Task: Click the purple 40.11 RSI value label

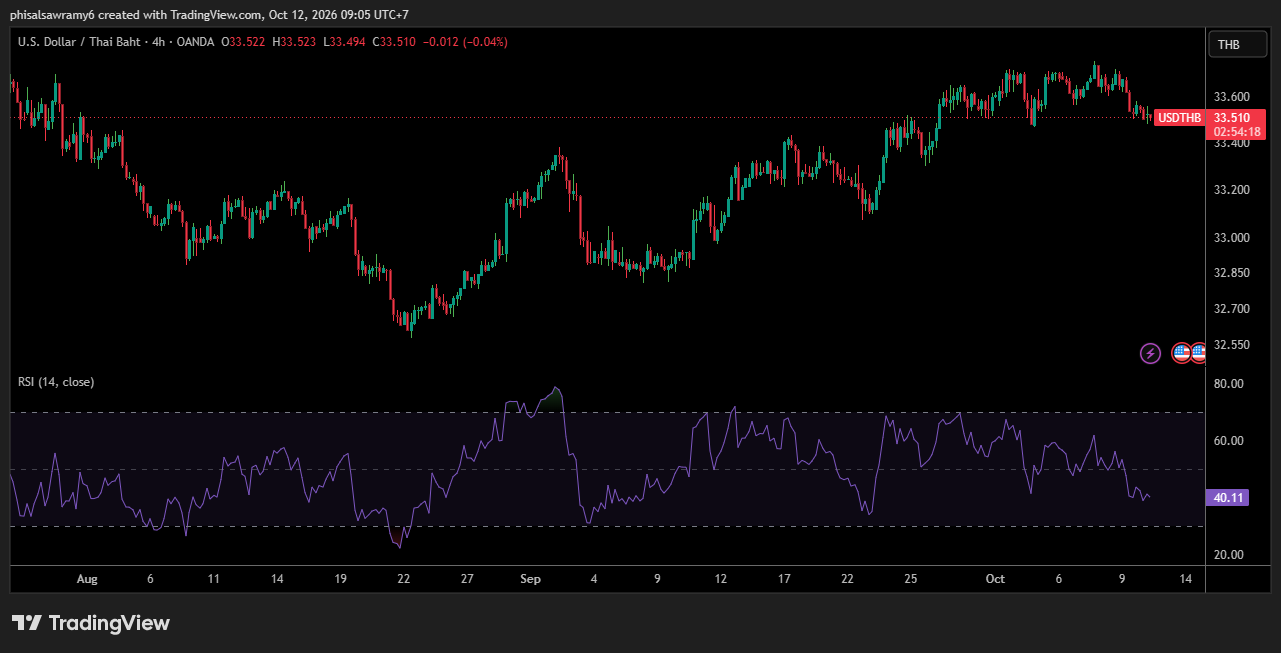Action: (1227, 498)
